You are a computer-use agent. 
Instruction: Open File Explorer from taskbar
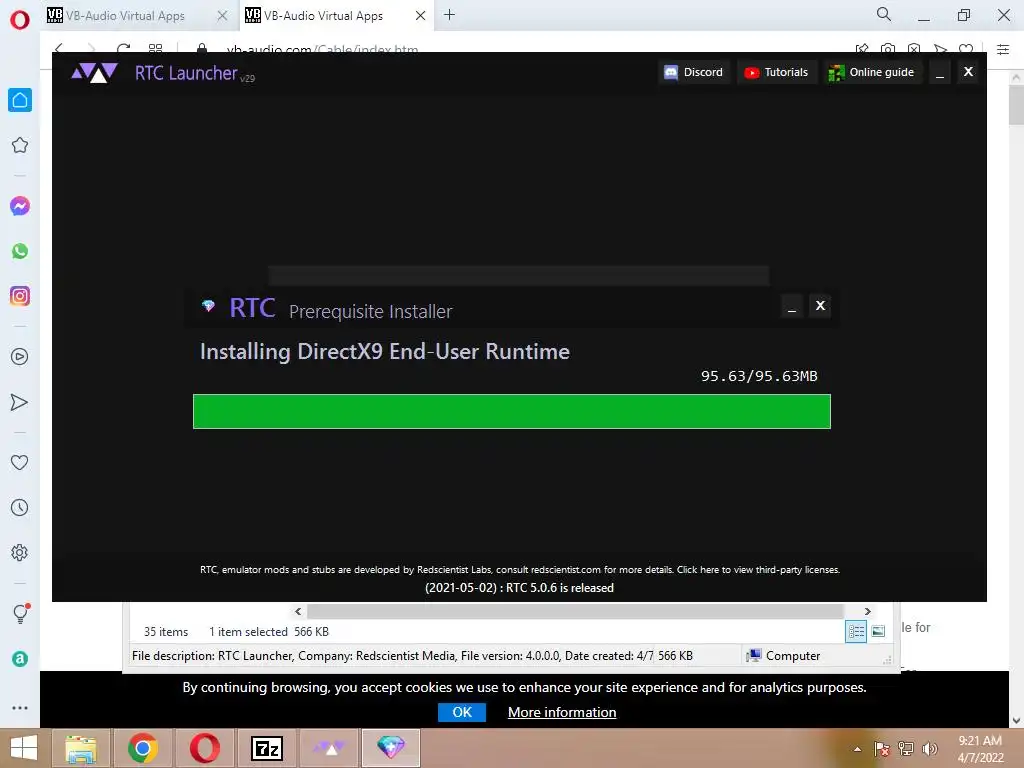pos(81,748)
